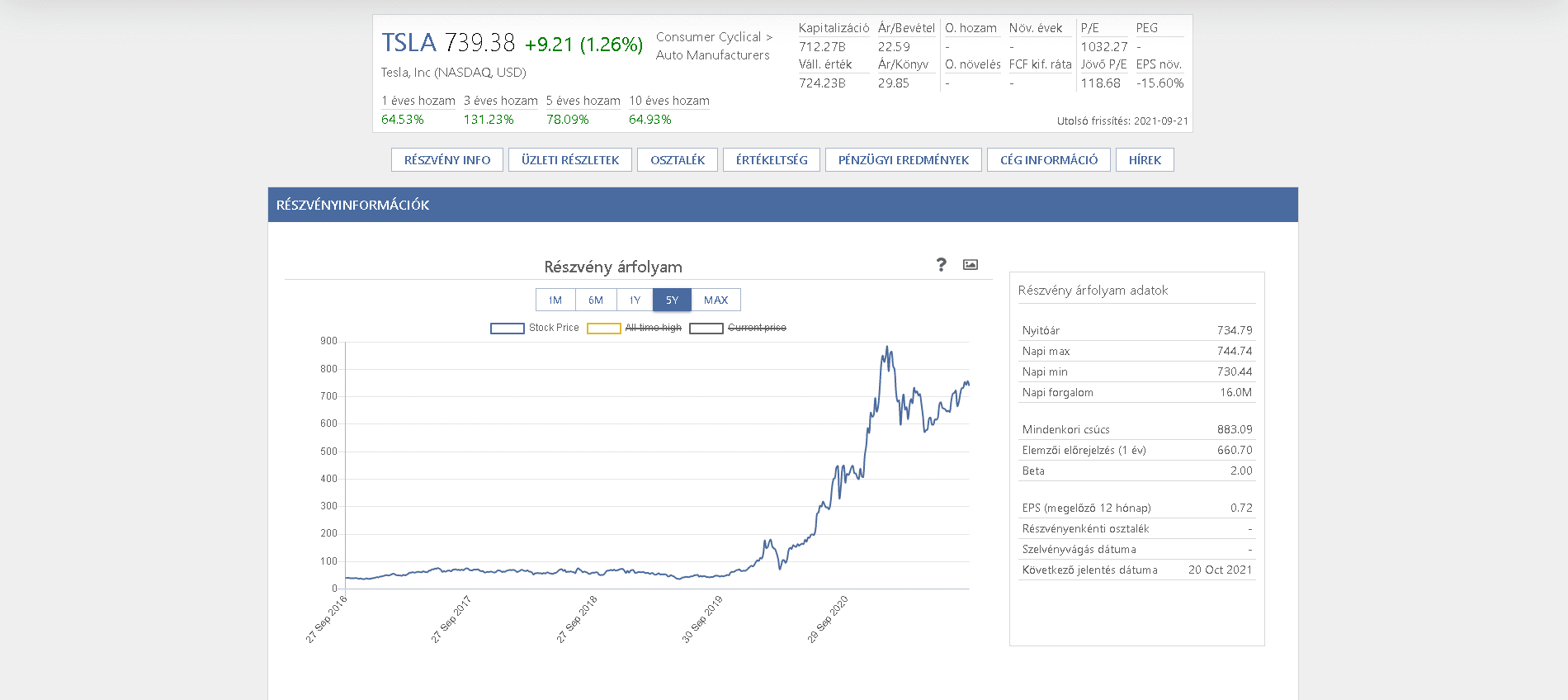Jump to ÉRTÉKELTSÉG section
Image resolution: width=1568 pixels, height=700 pixels.
772,160
